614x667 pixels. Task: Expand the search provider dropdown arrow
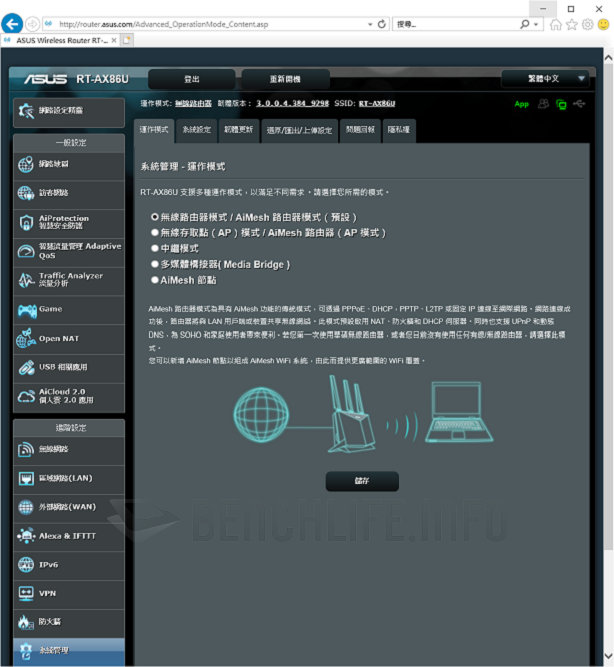click(536, 24)
